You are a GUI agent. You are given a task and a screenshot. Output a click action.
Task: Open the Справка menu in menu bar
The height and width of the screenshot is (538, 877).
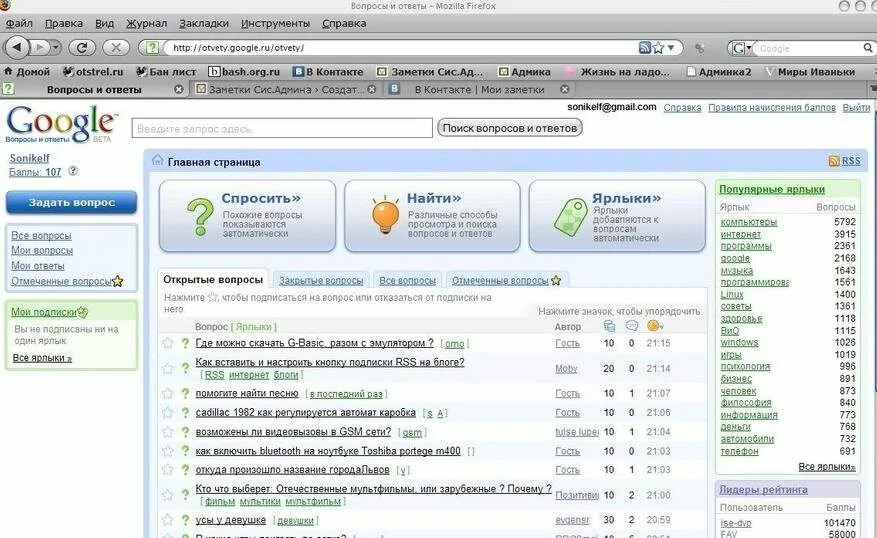pyautogui.click(x=344, y=23)
